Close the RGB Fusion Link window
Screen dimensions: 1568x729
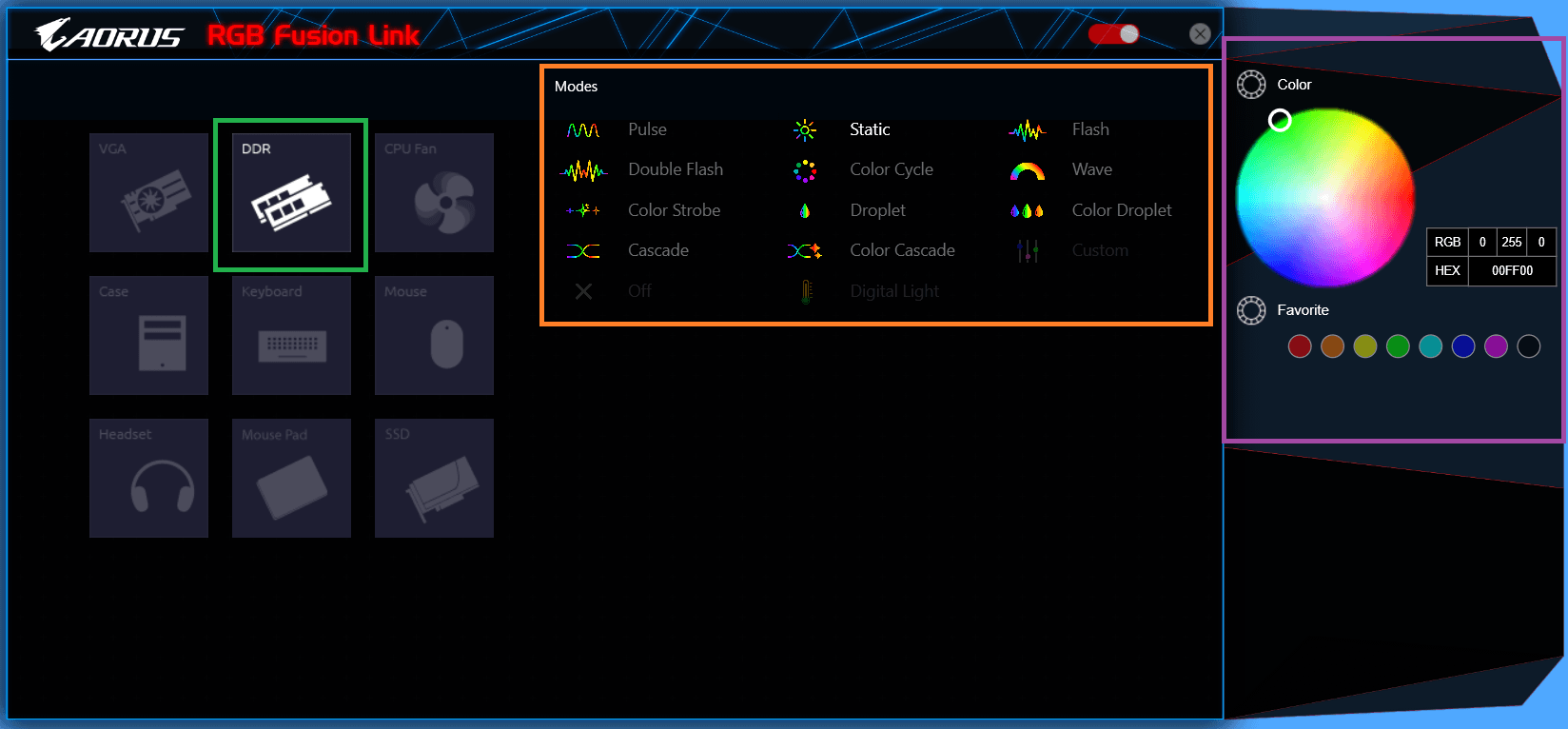point(1201,34)
